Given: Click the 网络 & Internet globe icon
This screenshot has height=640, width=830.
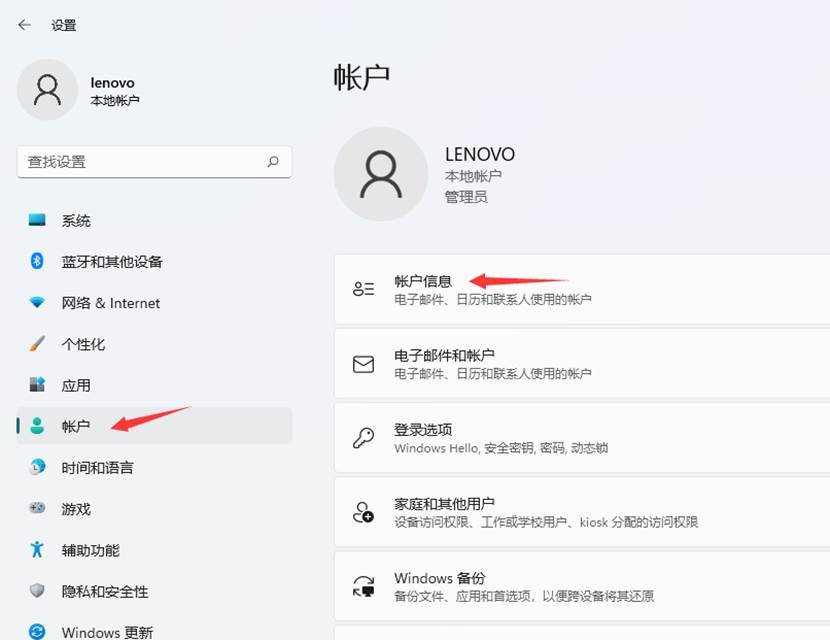Looking at the screenshot, I should click(x=36, y=302).
